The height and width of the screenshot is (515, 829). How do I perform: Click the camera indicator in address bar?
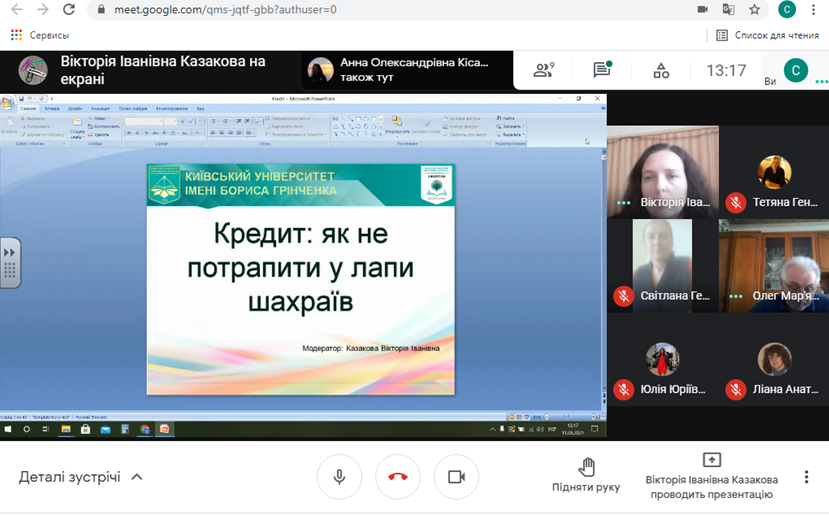coord(702,10)
